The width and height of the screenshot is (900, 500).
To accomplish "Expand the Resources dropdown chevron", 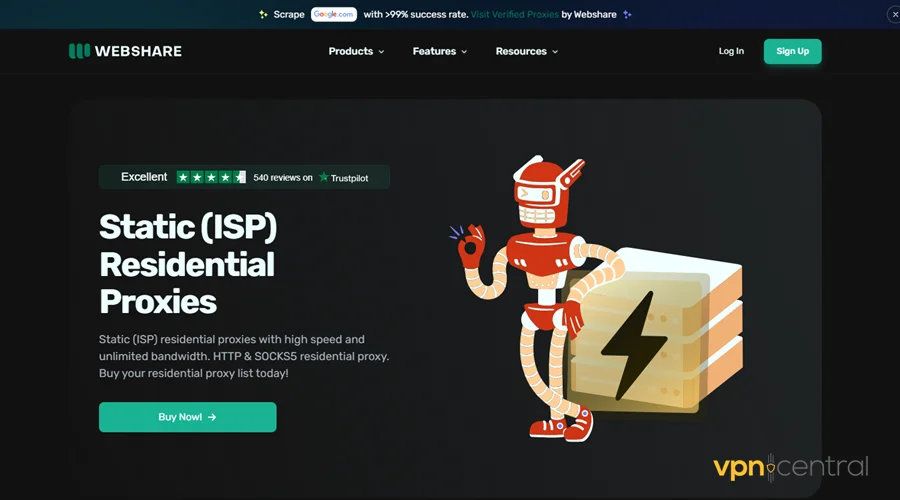I will click(555, 52).
